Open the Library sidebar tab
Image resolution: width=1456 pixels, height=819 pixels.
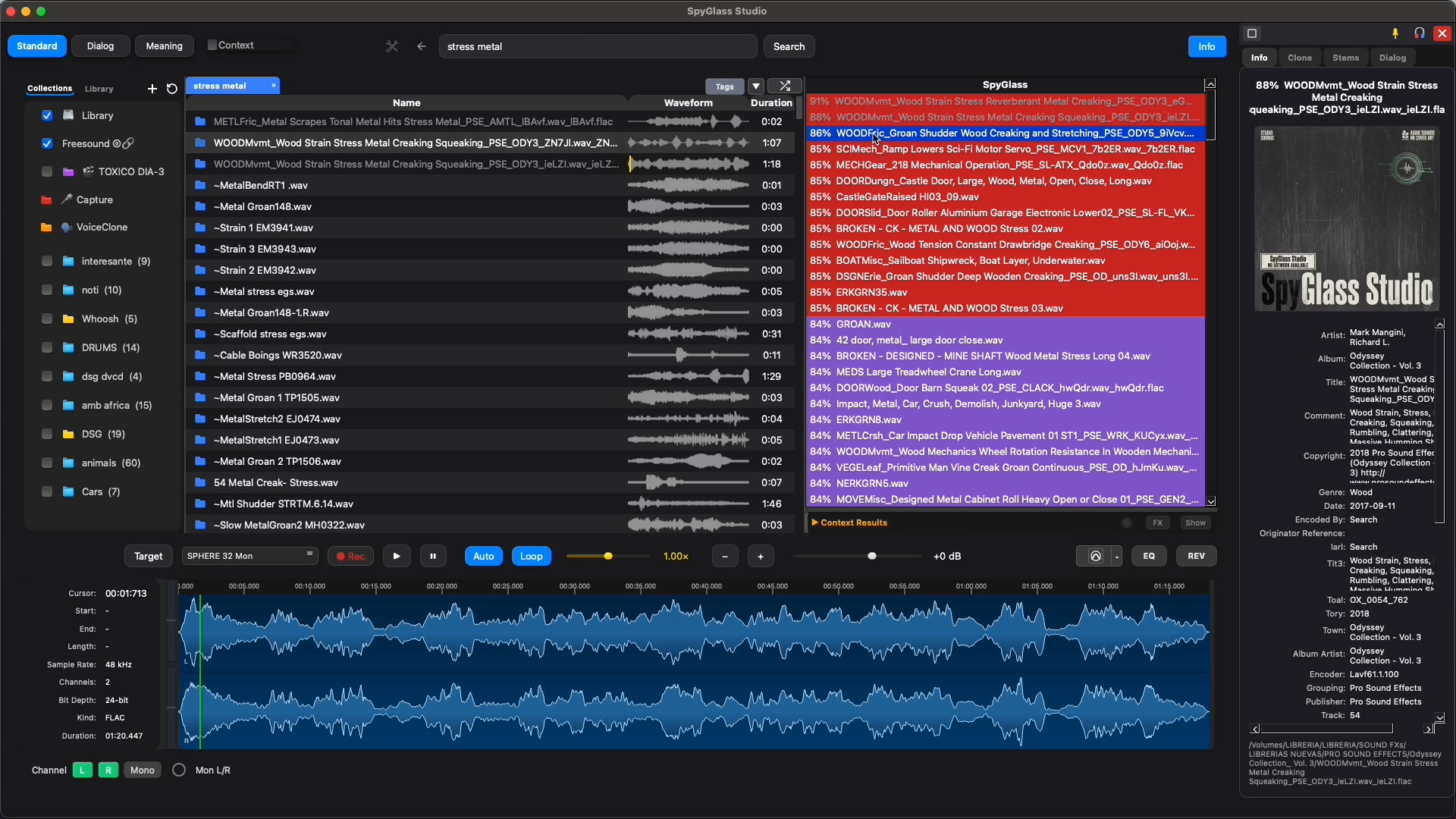click(x=99, y=89)
